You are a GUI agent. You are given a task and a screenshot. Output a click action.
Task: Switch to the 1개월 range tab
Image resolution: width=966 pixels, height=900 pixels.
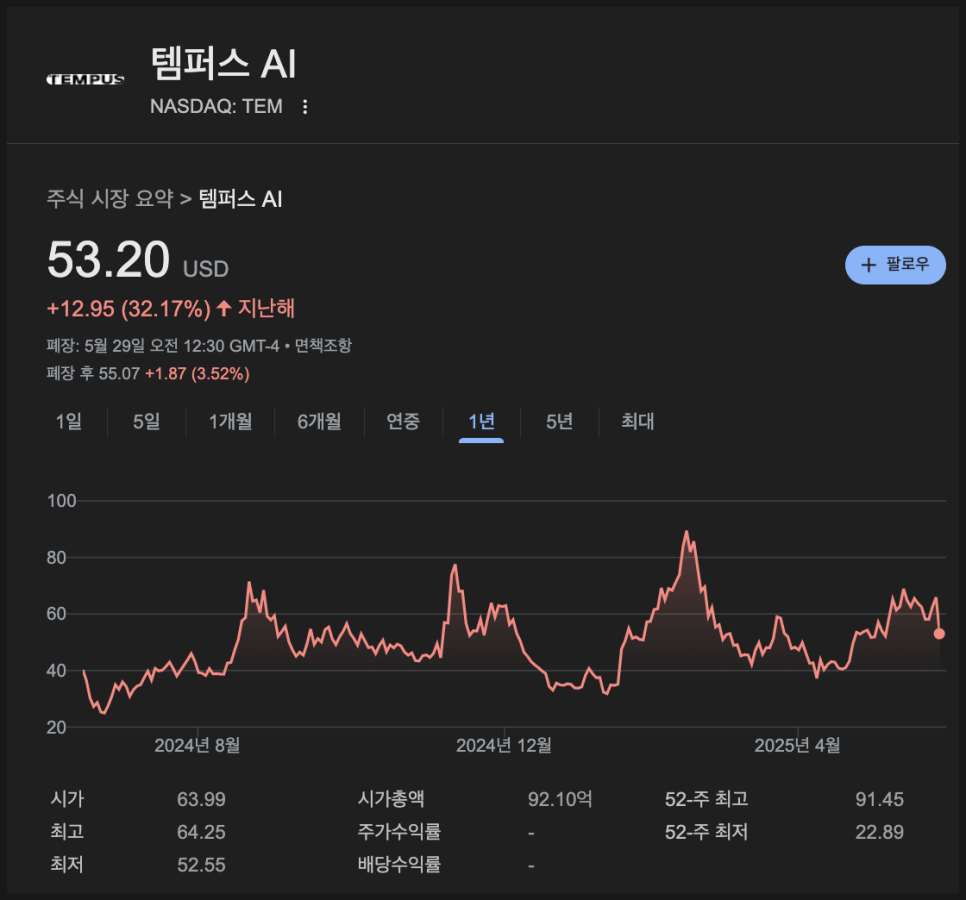(230, 421)
